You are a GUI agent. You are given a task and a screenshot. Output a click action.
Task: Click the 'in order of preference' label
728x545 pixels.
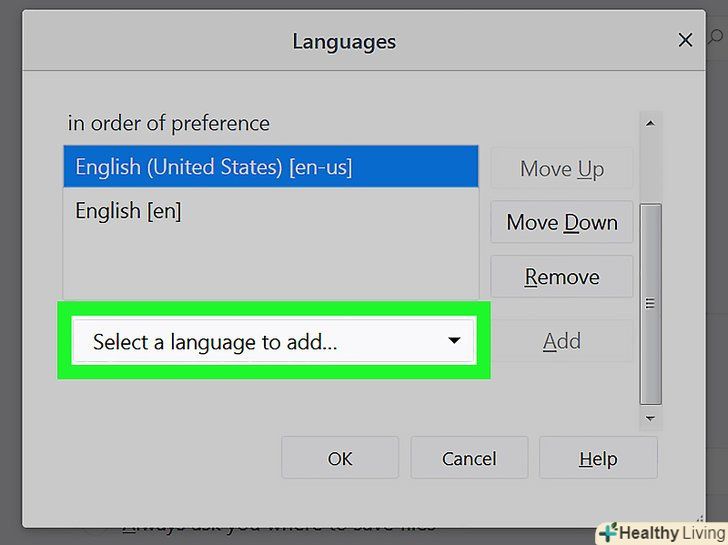[168, 124]
